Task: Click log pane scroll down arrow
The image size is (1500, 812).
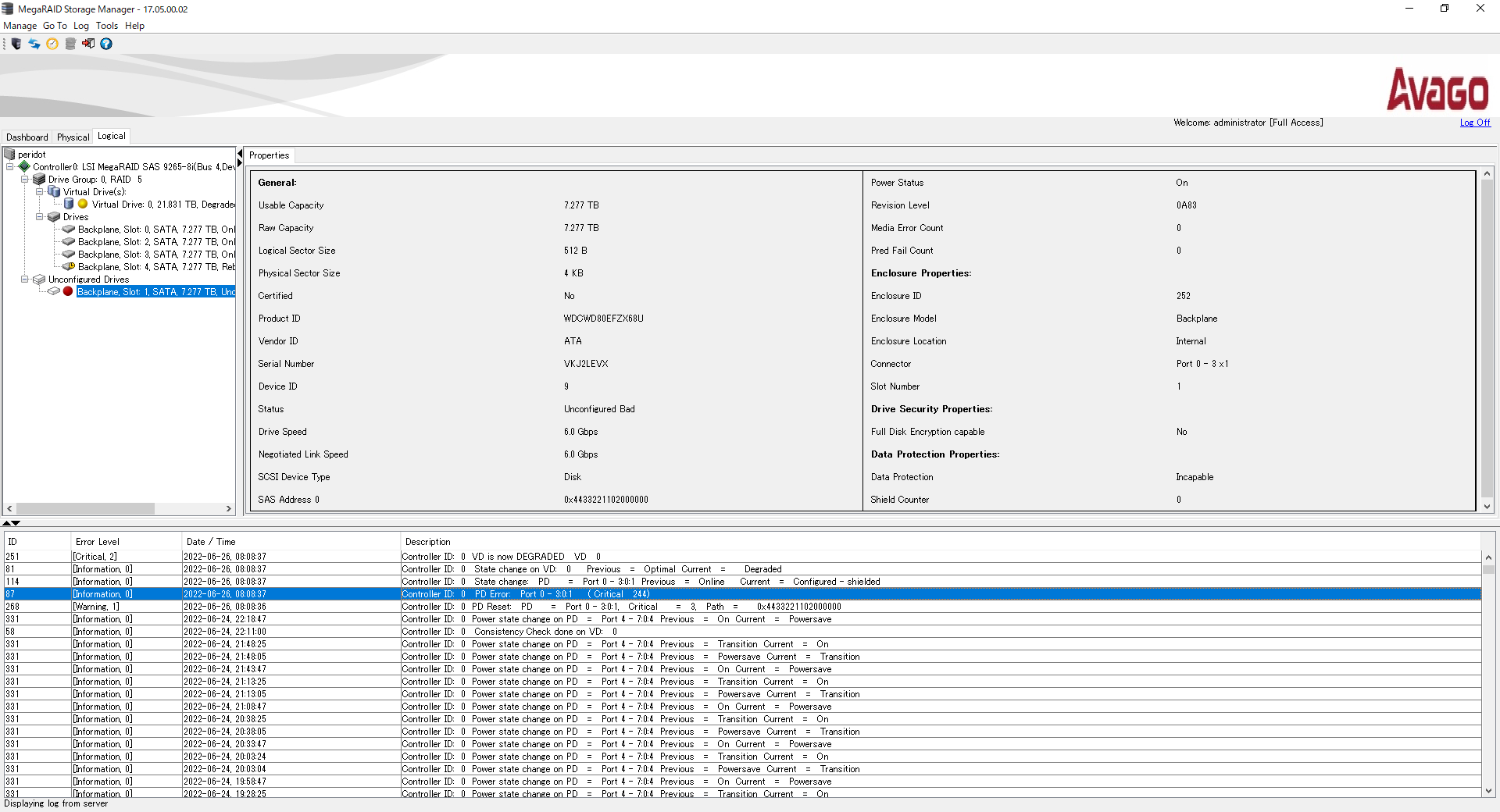Action: click(1488, 791)
